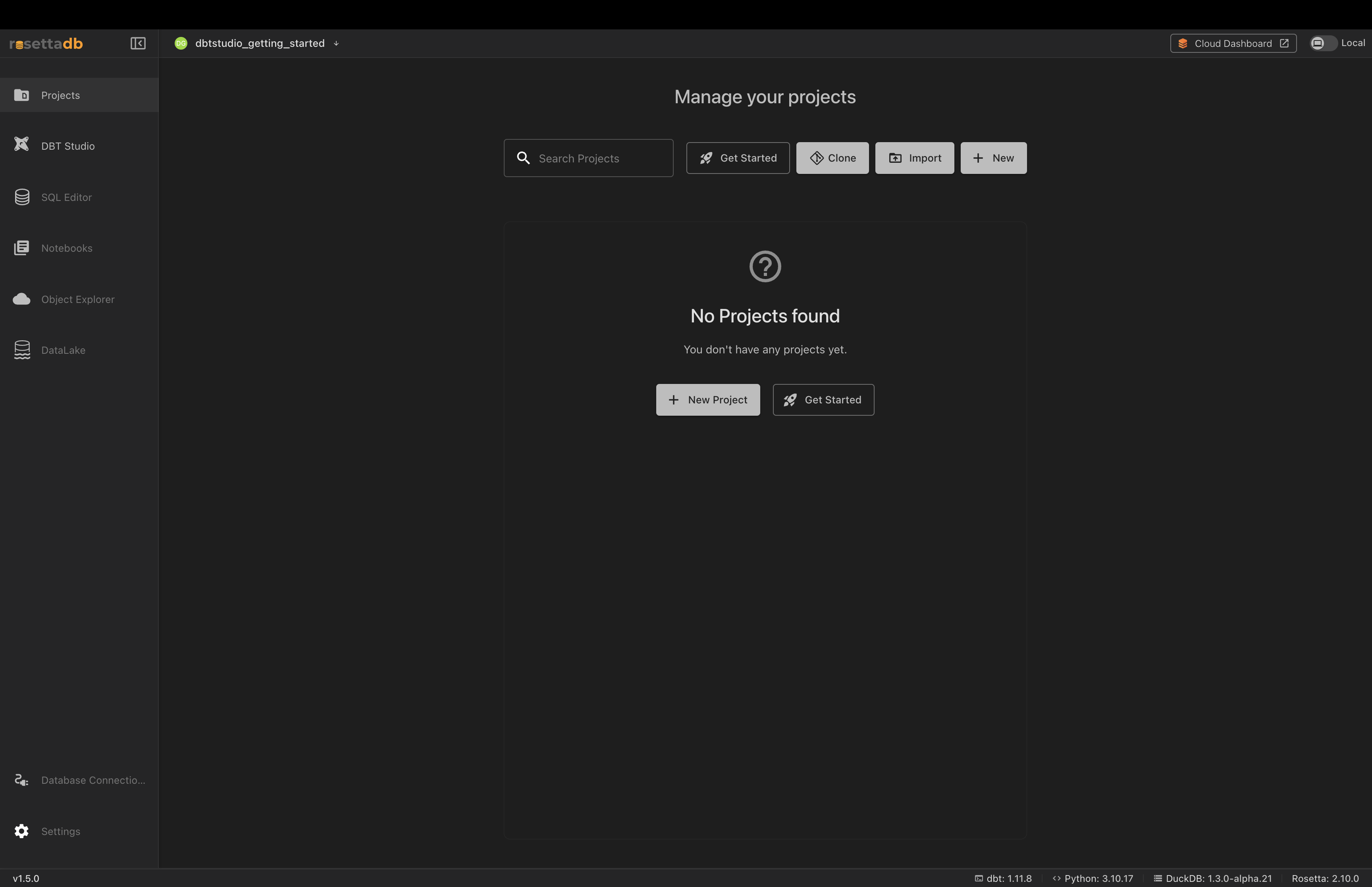Image resolution: width=1372 pixels, height=887 pixels.
Task: Click the rocket icon in top Get Started
Action: (x=706, y=158)
